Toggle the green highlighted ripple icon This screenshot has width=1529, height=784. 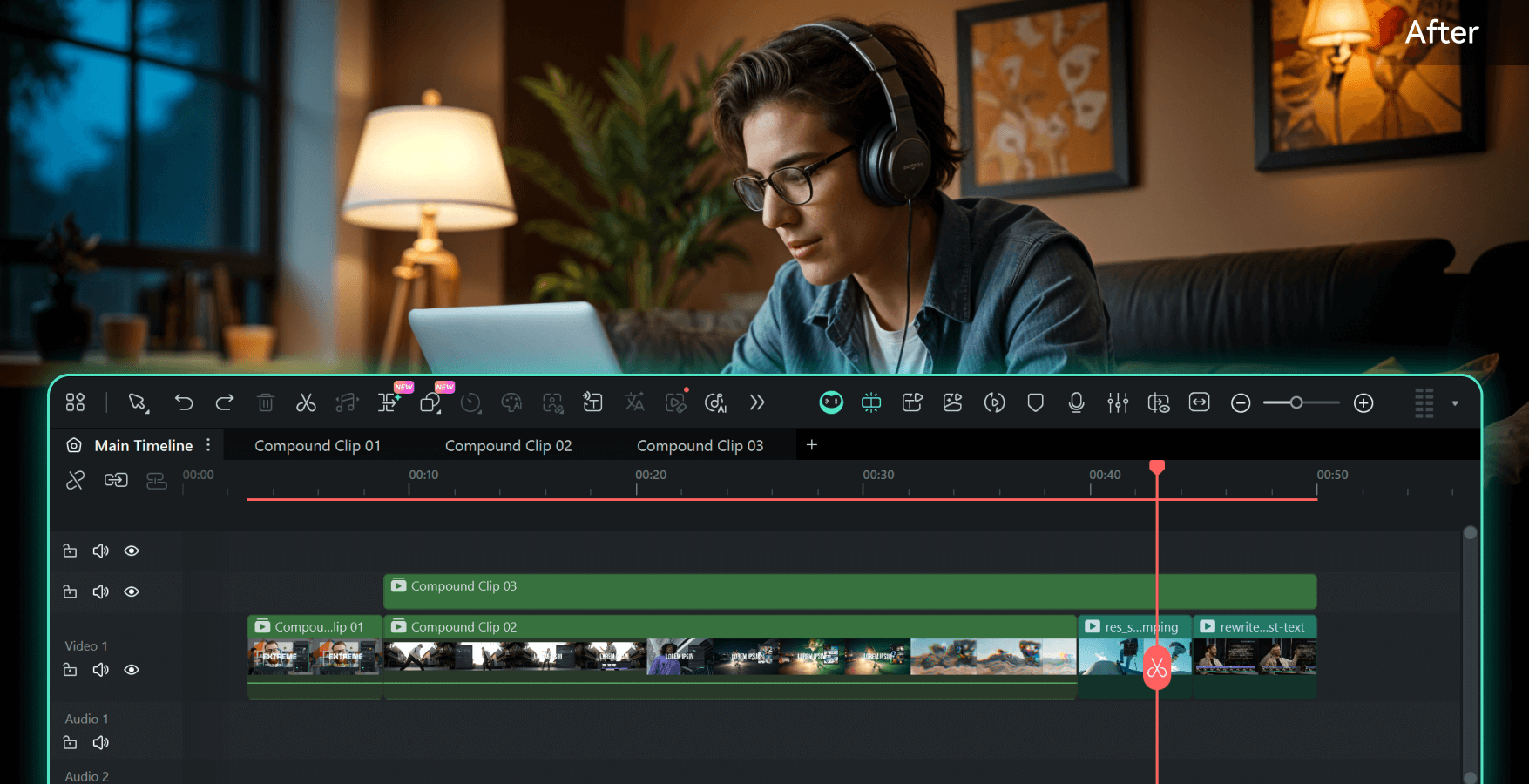tap(871, 402)
